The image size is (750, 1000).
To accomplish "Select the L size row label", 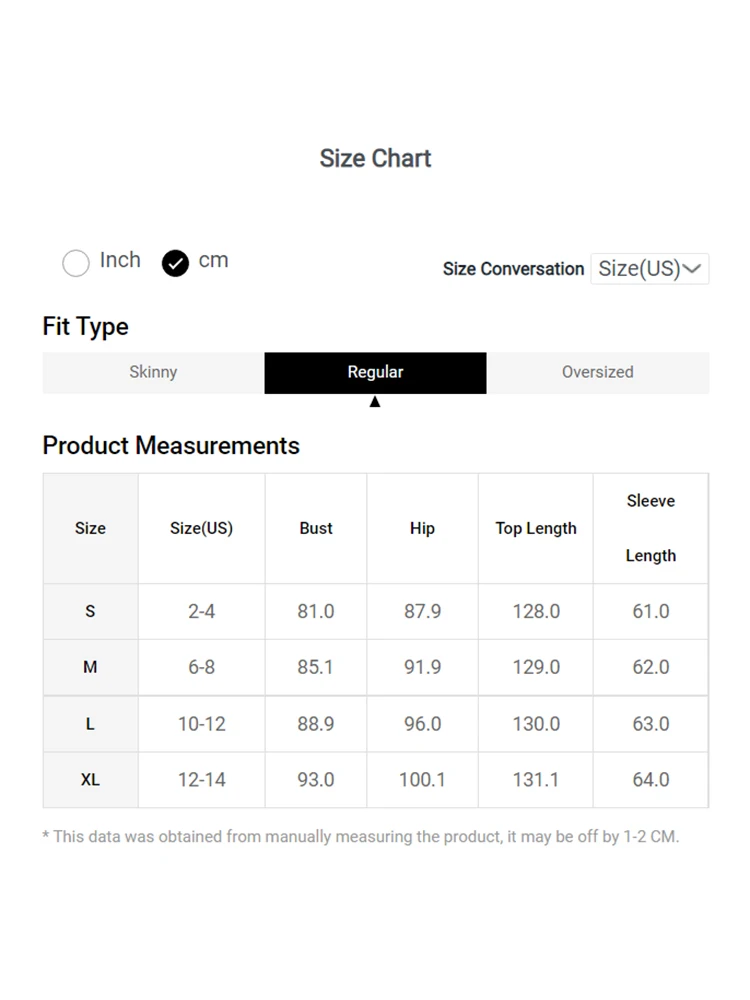I will click(x=90, y=724).
